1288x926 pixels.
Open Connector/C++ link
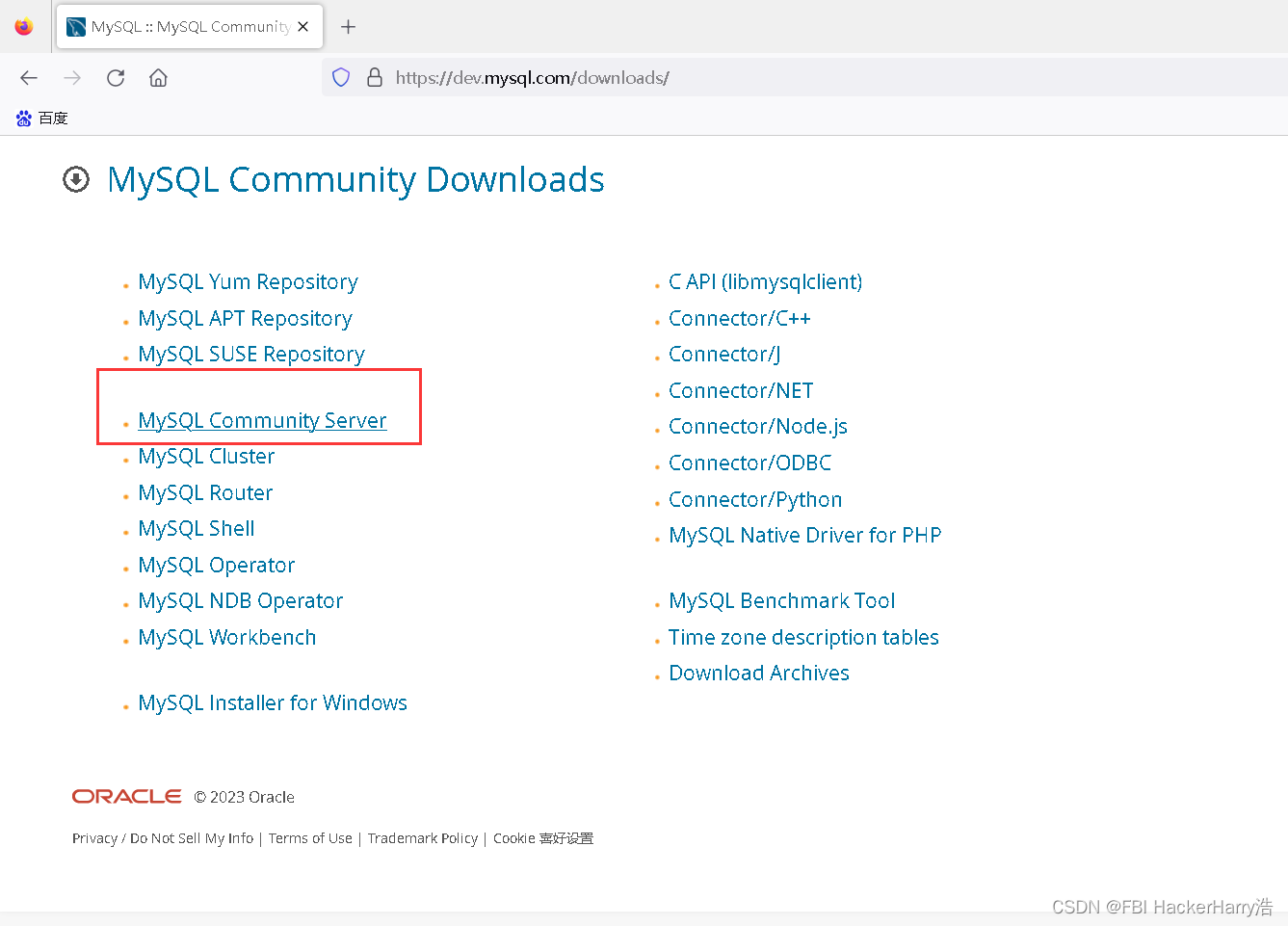click(x=740, y=319)
